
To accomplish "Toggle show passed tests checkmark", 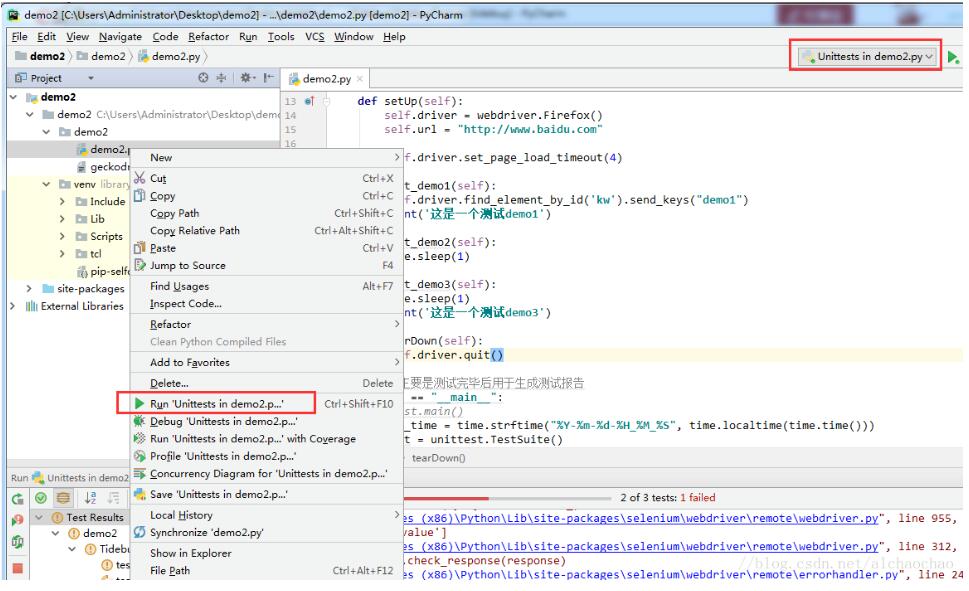I will pos(40,497).
